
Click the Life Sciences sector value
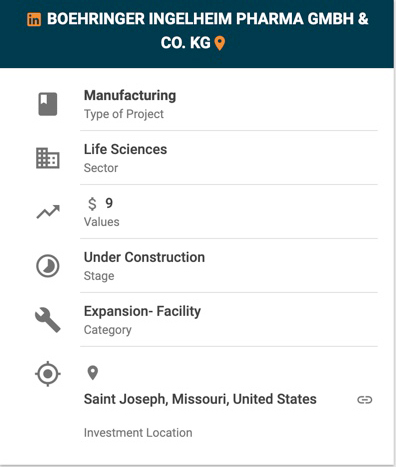[x=125, y=149]
